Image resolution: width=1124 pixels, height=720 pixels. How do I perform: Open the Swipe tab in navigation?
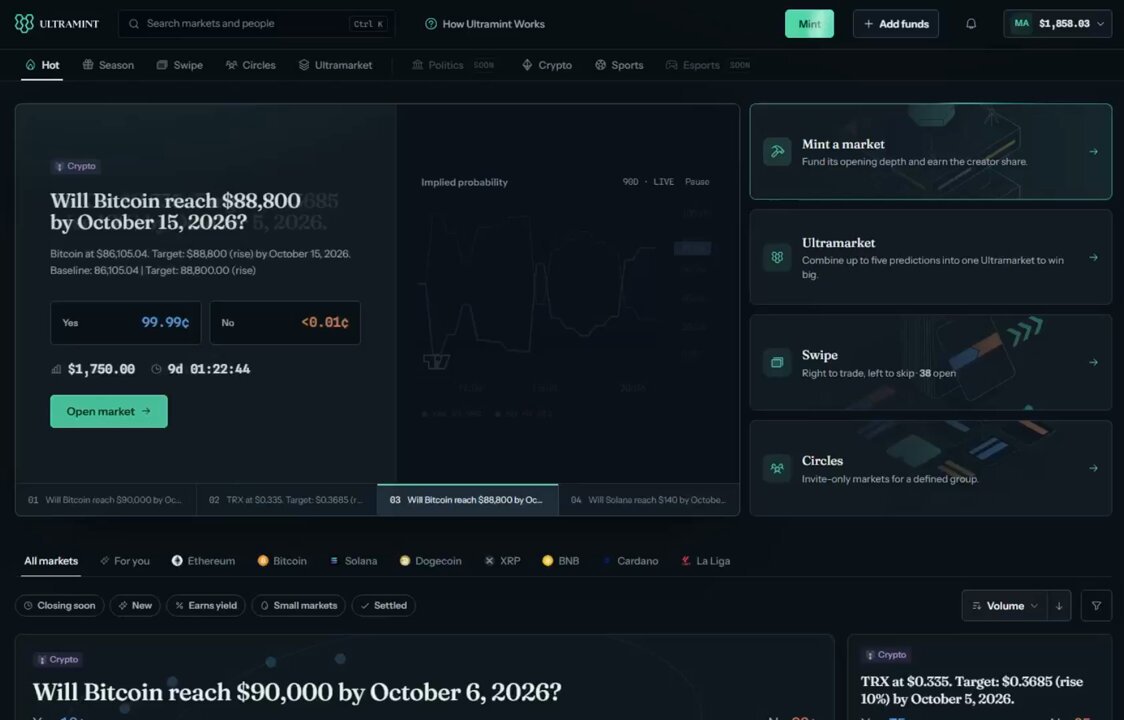pyautogui.click(x=180, y=65)
